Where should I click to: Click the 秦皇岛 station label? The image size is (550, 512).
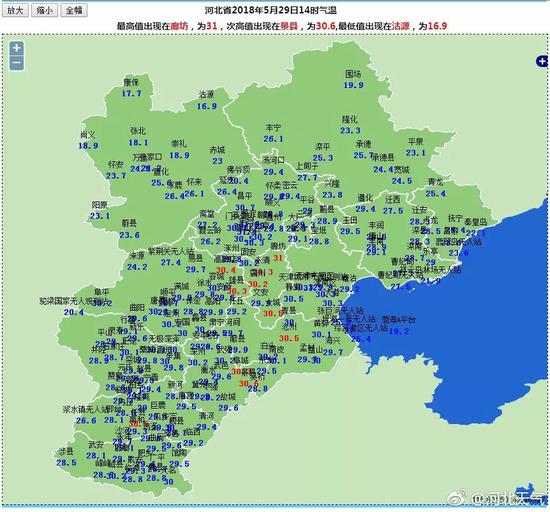[476, 222]
